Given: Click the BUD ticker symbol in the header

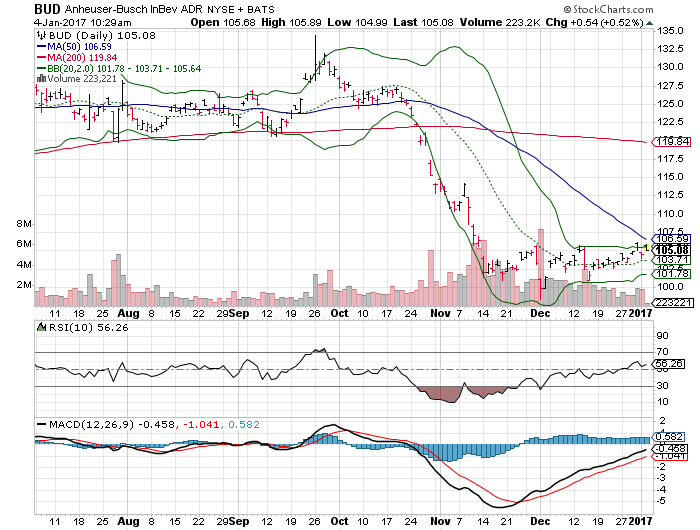Looking at the screenshot, I should pos(48,9).
